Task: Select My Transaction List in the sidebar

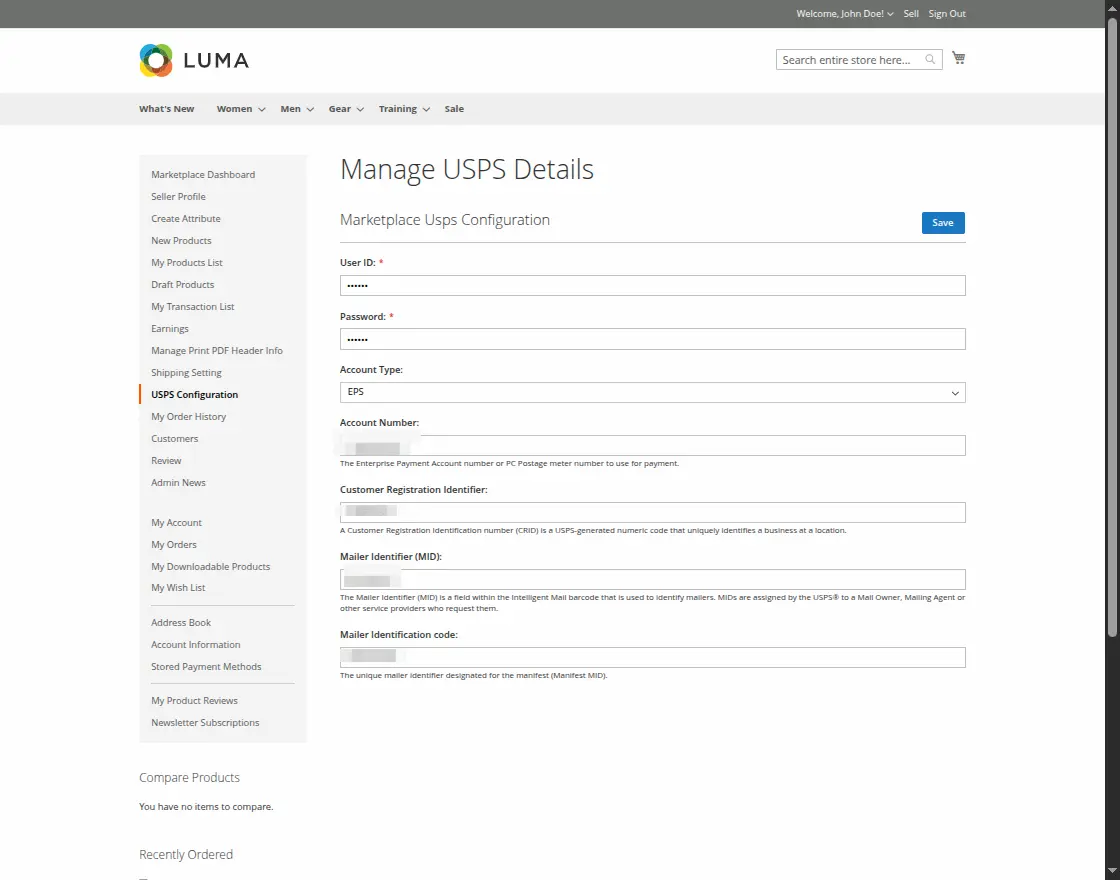Action: 192,306
